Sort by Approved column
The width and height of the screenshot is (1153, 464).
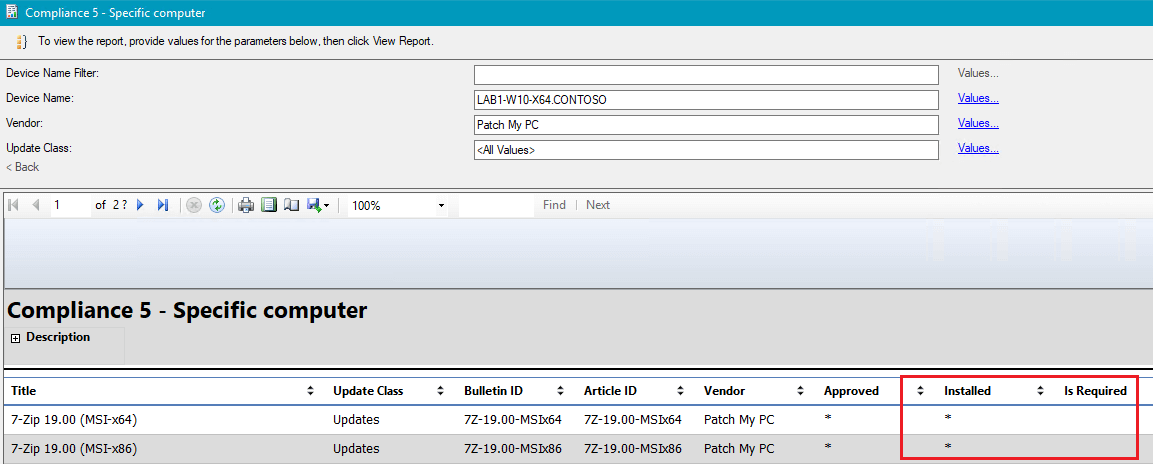point(921,391)
